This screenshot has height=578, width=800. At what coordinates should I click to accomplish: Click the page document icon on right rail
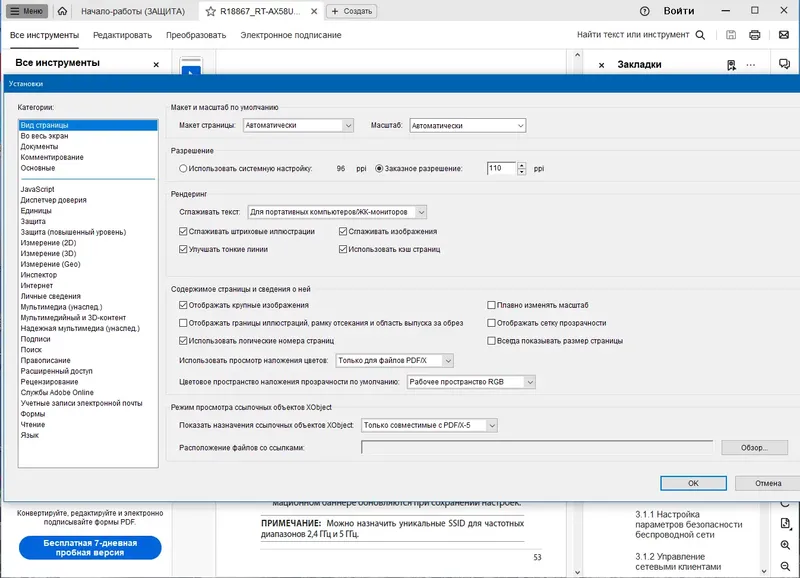point(785,524)
